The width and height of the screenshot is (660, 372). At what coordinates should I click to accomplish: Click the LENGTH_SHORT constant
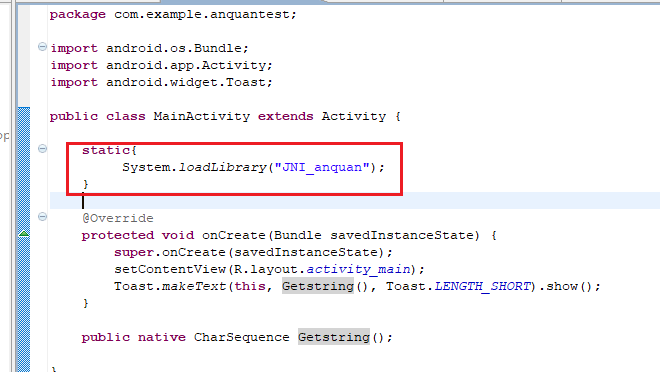coord(482,287)
